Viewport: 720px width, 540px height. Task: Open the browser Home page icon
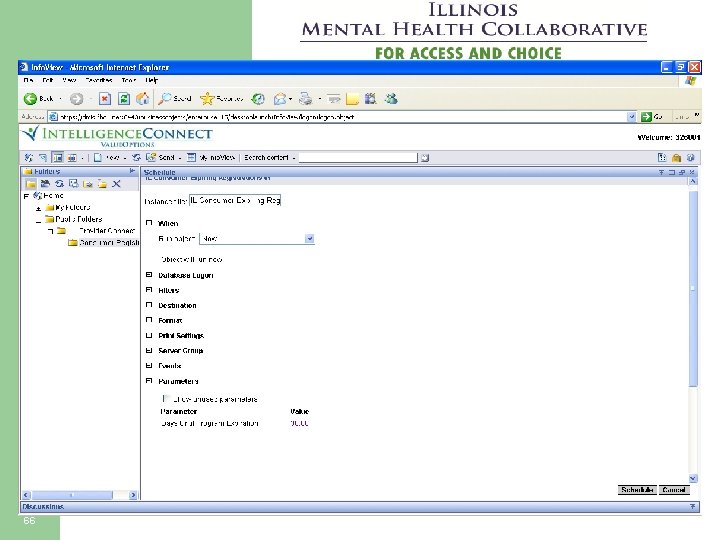click(x=143, y=98)
